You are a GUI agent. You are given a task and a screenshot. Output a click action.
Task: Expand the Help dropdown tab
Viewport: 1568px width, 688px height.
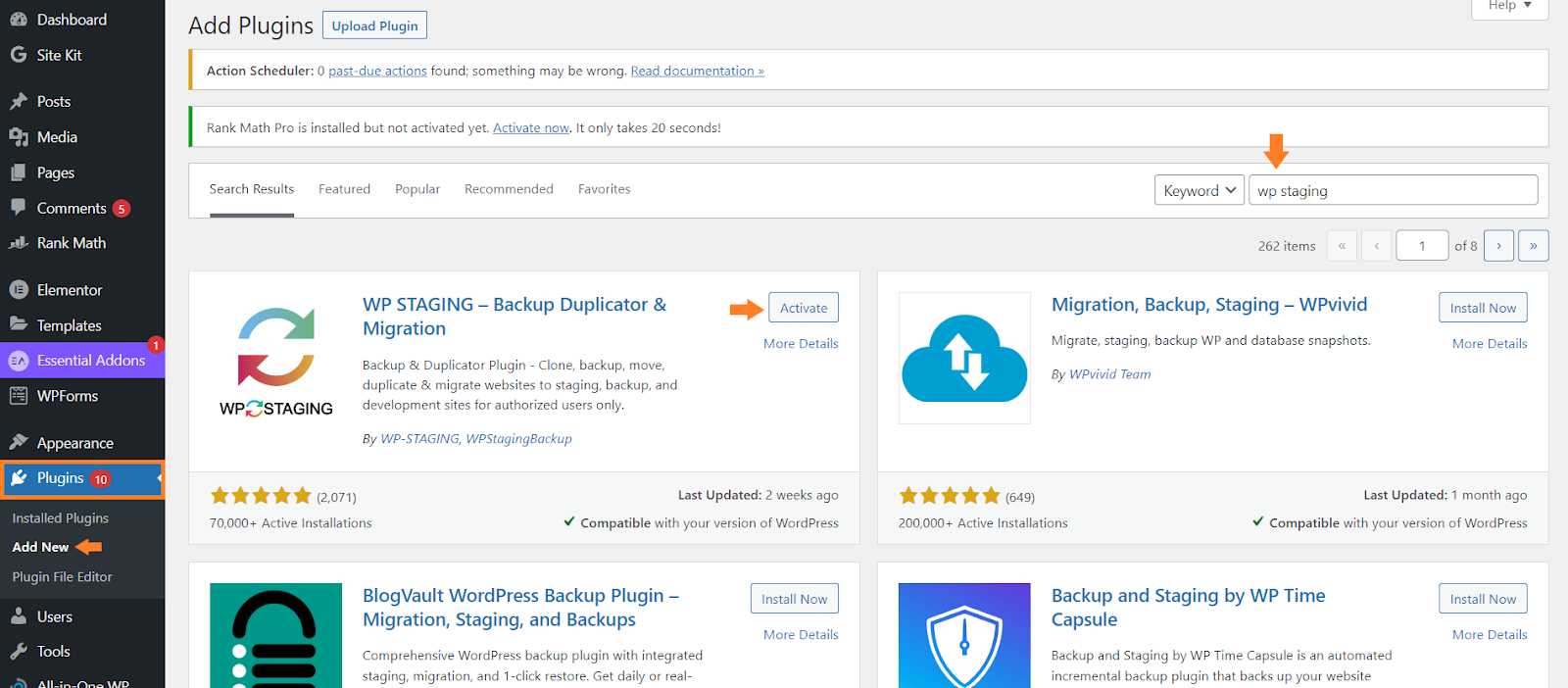1510,7
